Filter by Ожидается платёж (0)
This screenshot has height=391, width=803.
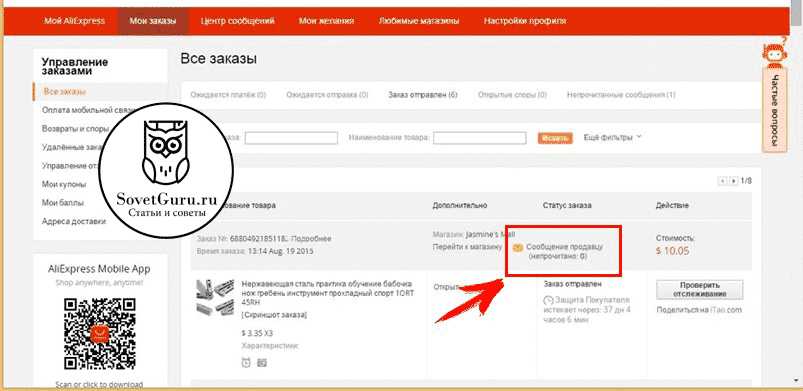(x=228, y=95)
